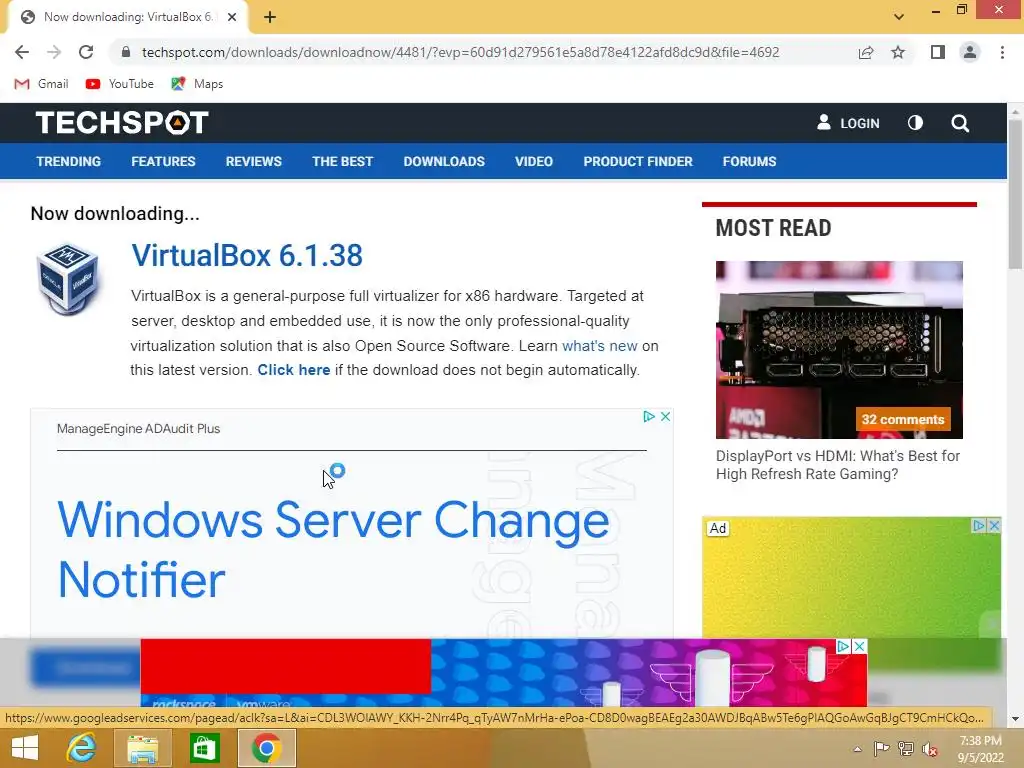This screenshot has height=768, width=1024.
Task: Click the VirtualBox cube logo
Action: click(x=67, y=280)
